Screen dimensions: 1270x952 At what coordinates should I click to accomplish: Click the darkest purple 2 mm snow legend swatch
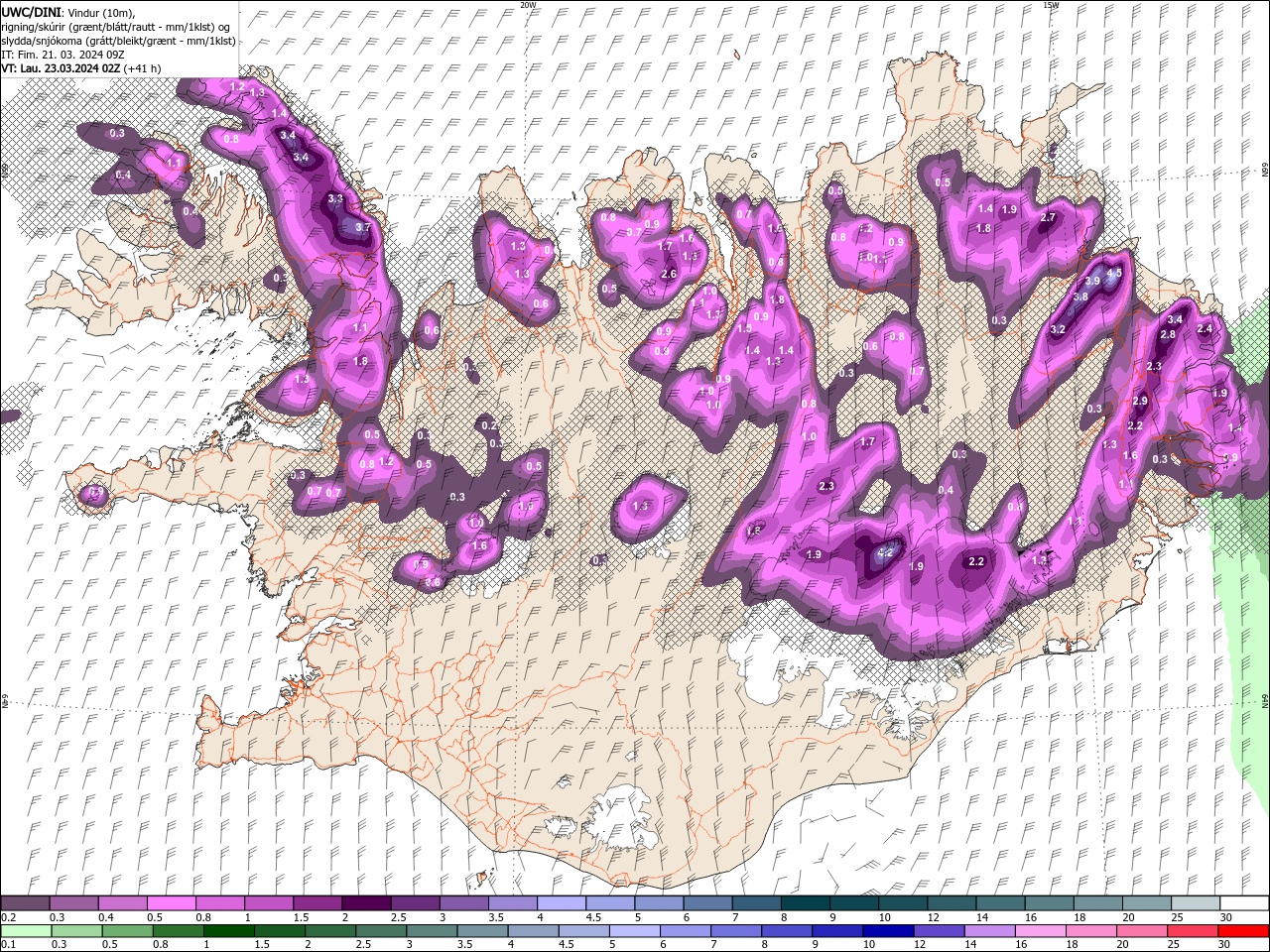pos(366,903)
